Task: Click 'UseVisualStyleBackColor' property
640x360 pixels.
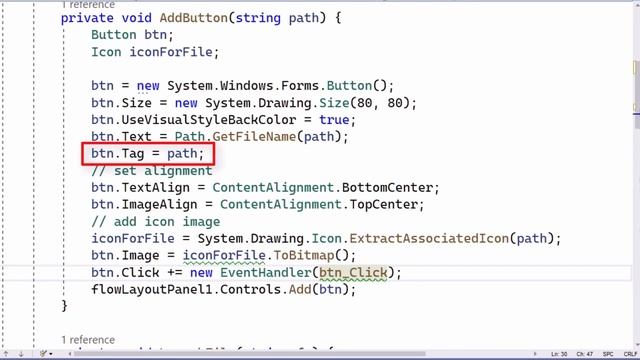Action: click(x=209, y=120)
